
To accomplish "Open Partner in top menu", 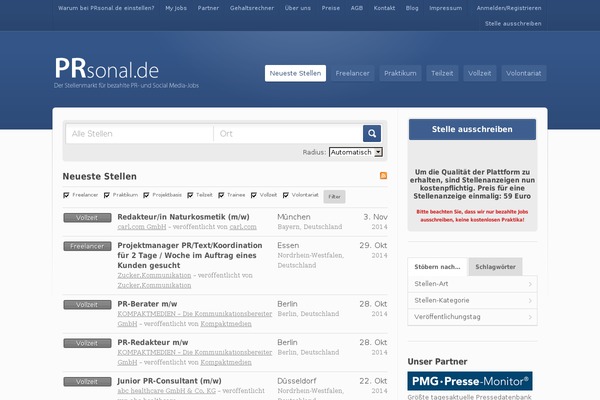I will (x=208, y=8).
